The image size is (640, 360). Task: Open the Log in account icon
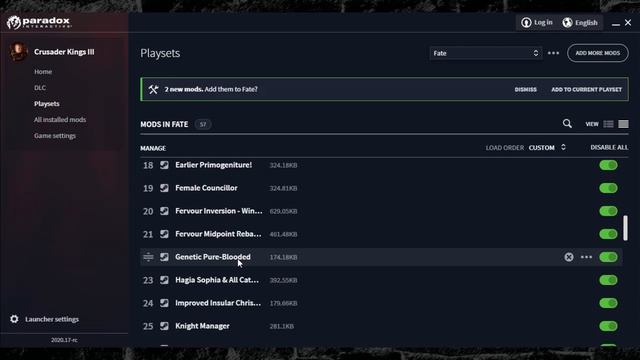(526, 22)
